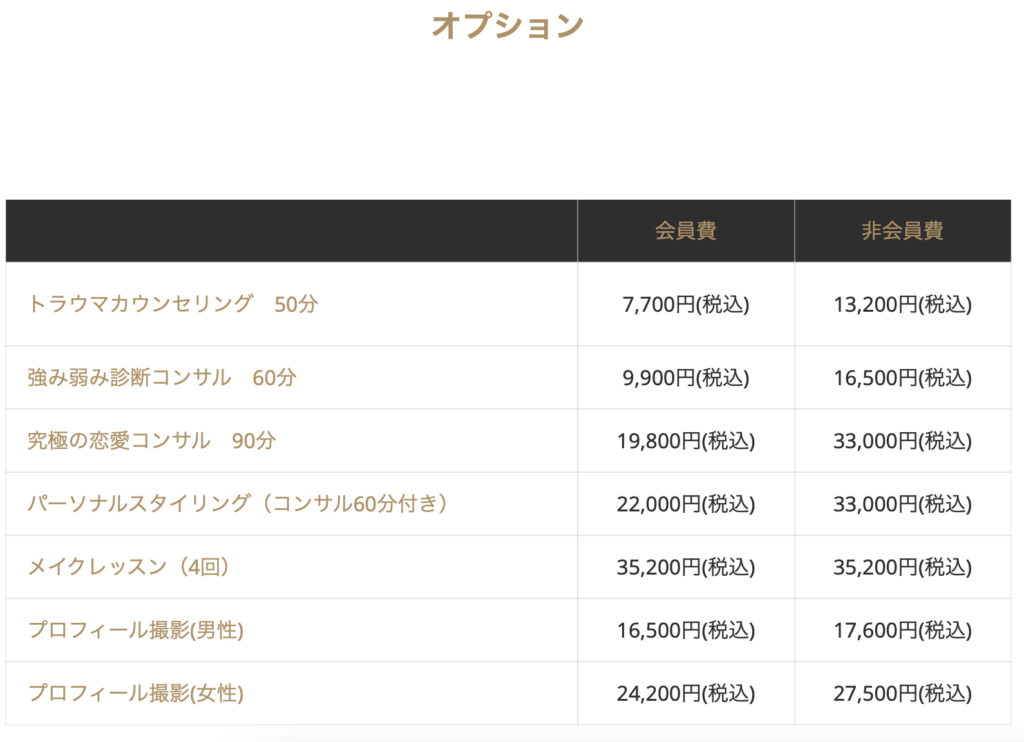Screen dimensions: 1024x742
Task: Open the トラウマカウンセリング 50分 option
Action: point(172,304)
